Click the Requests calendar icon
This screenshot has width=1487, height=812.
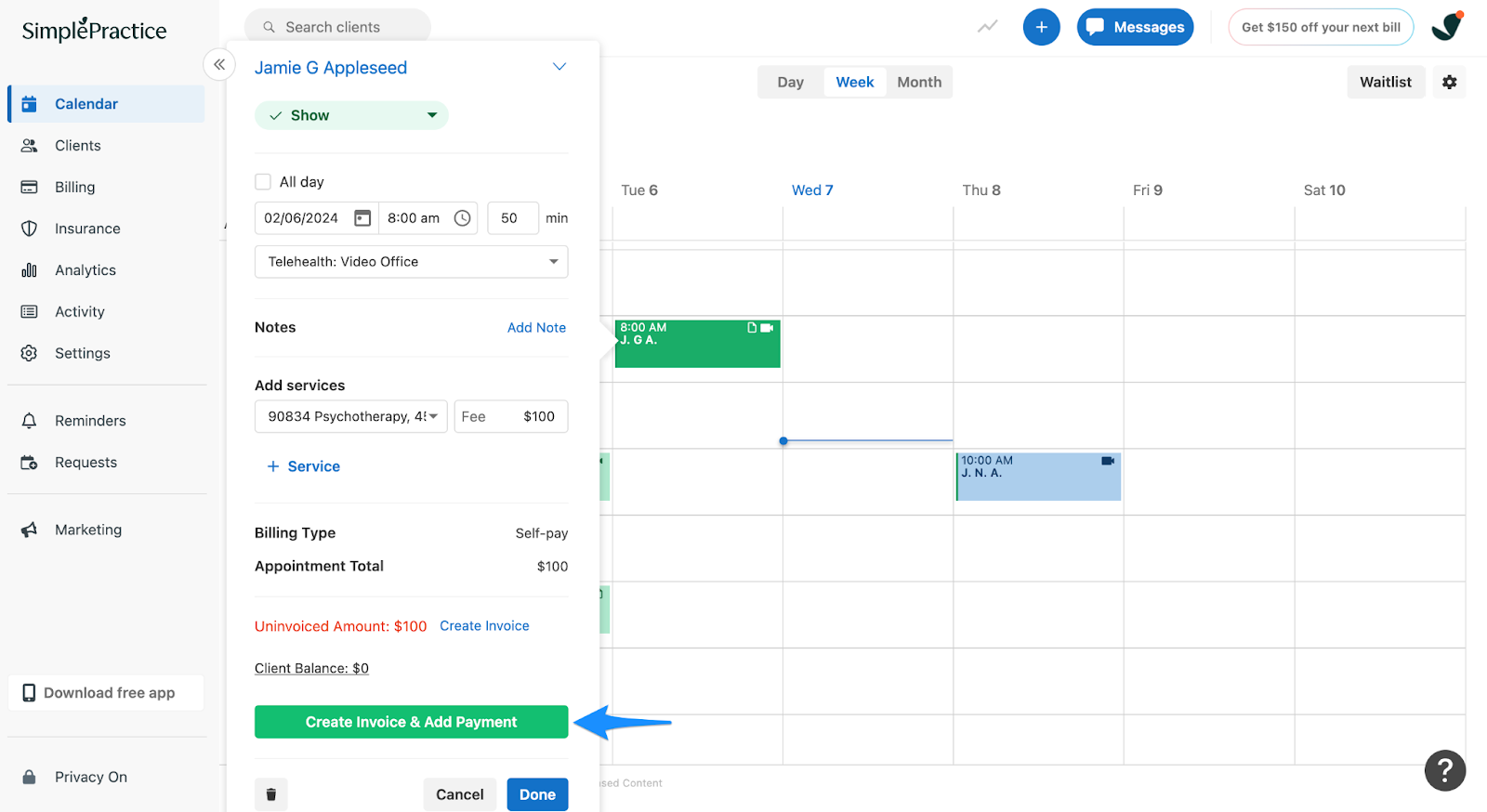click(29, 463)
